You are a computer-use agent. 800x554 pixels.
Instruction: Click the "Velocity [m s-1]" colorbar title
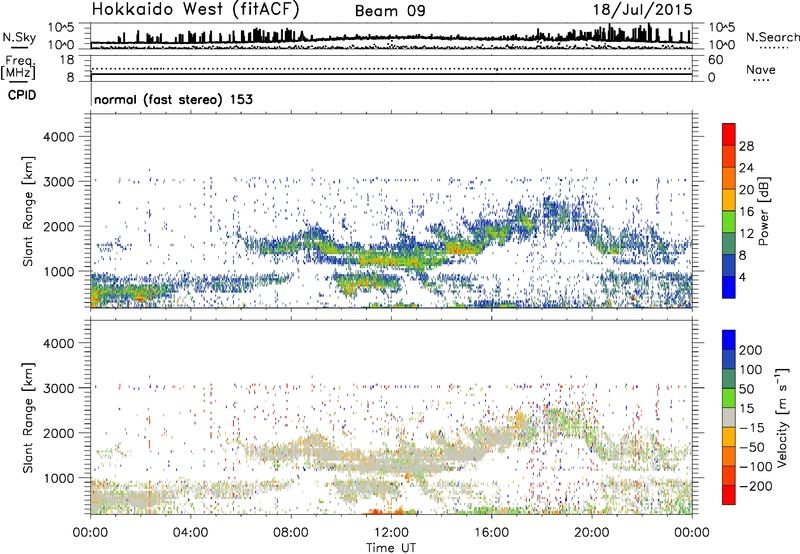[x=782, y=417]
